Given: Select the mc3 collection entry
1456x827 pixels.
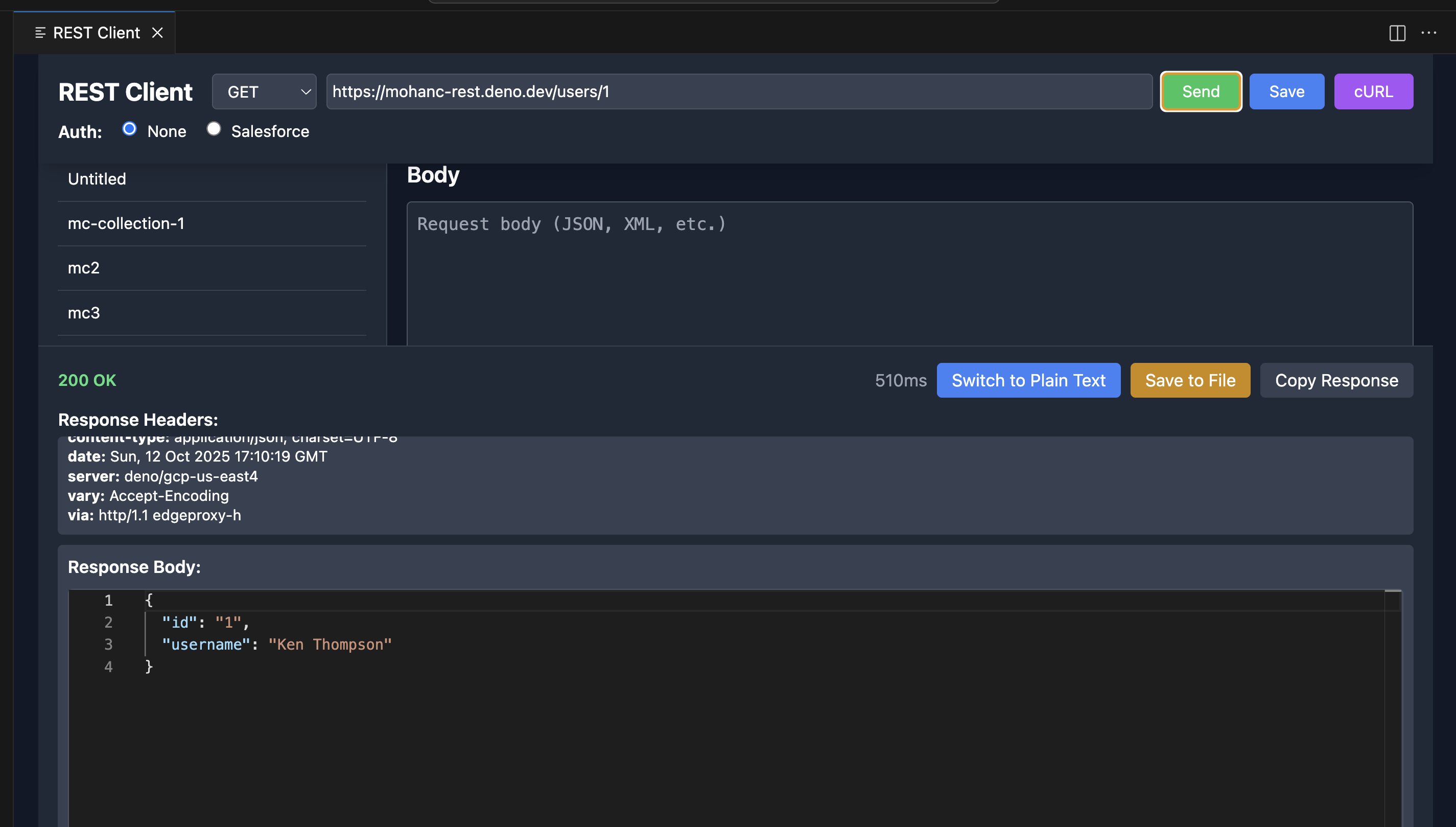Looking at the screenshot, I should (x=84, y=313).
